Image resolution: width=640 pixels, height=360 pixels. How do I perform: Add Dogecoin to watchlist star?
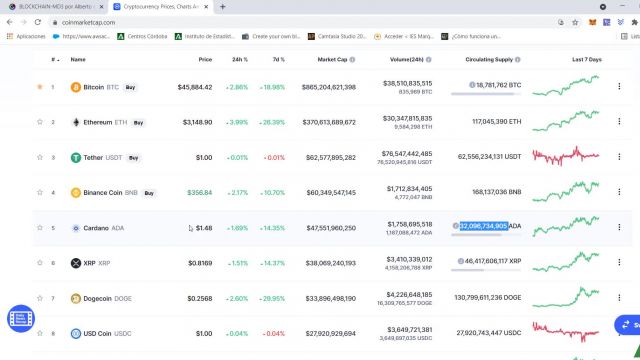[40, 298]
